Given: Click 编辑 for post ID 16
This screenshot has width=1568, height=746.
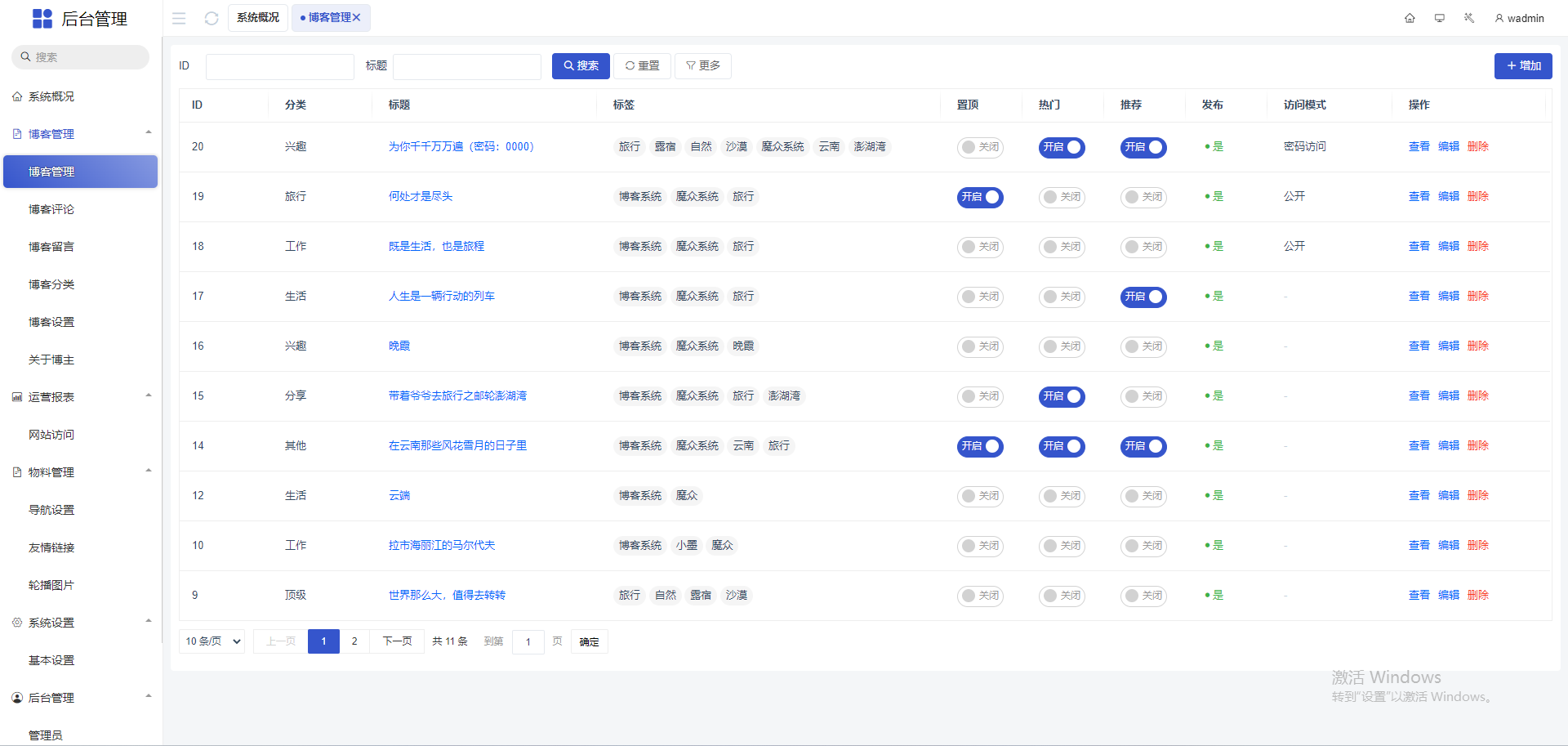Looking at the screenshot, I should point(1449,346).
